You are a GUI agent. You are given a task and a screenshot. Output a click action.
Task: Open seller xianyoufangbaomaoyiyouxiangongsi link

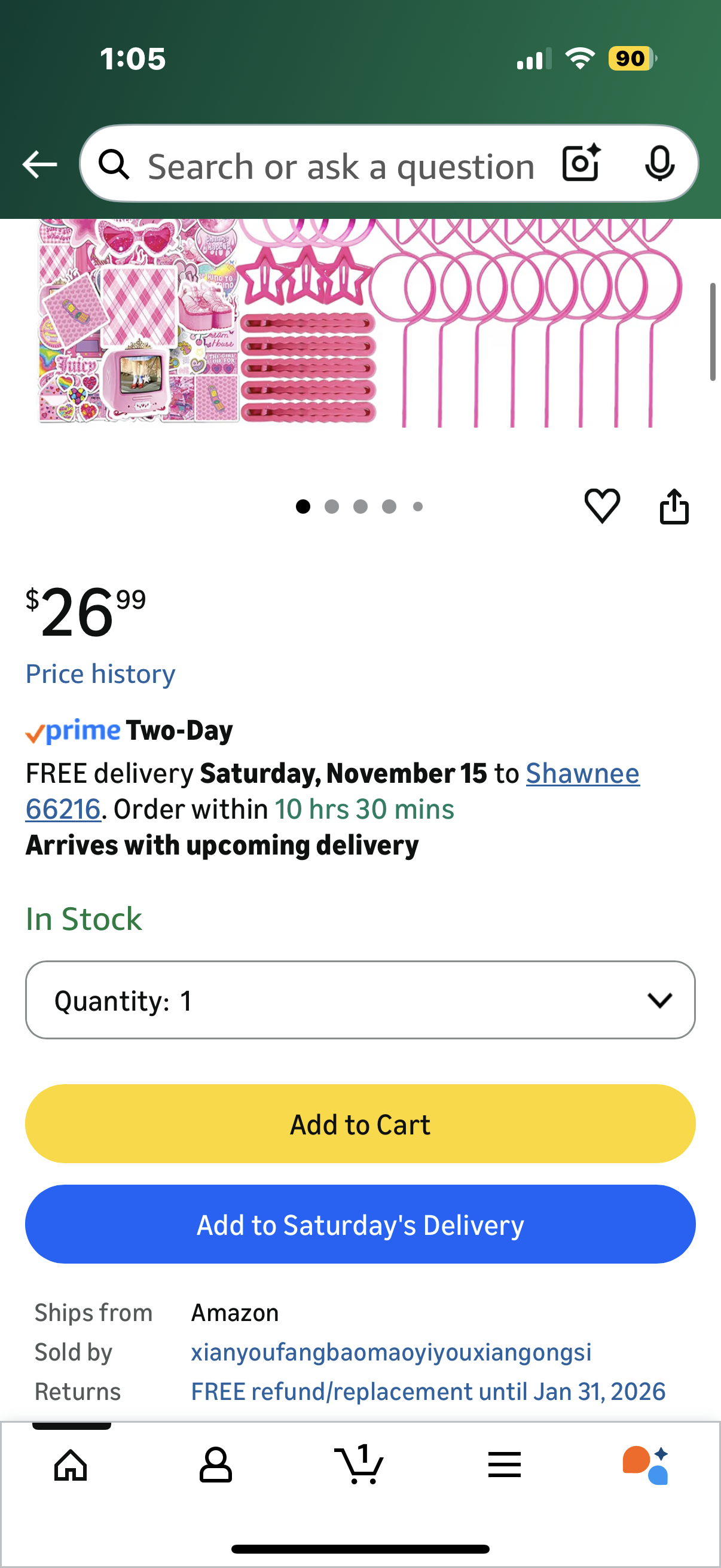coord(390,1352)
